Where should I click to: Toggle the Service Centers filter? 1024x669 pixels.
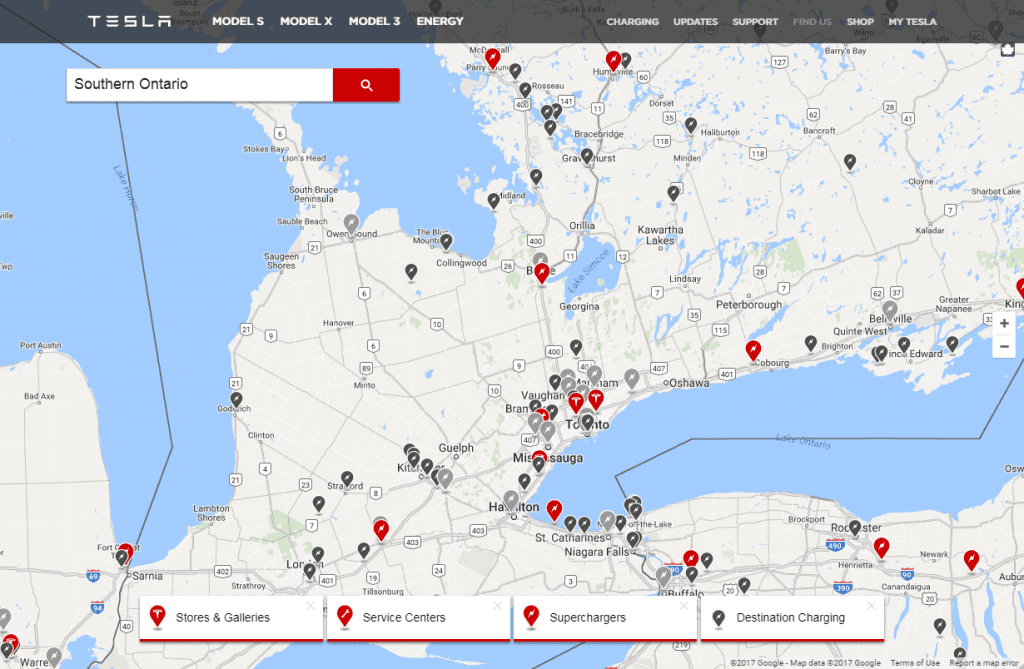point(418,617)
